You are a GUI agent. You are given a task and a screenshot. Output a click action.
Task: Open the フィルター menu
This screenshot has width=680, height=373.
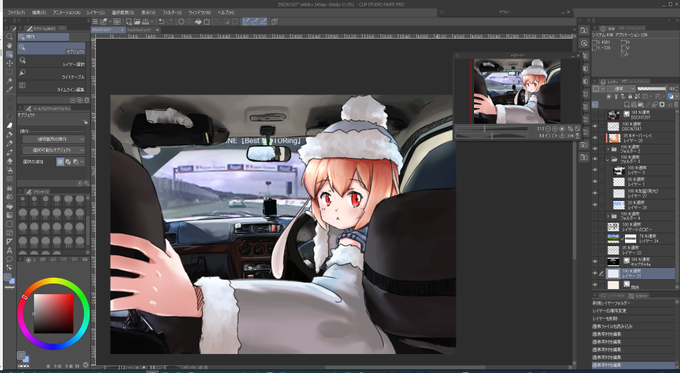[x=172, y=13]
